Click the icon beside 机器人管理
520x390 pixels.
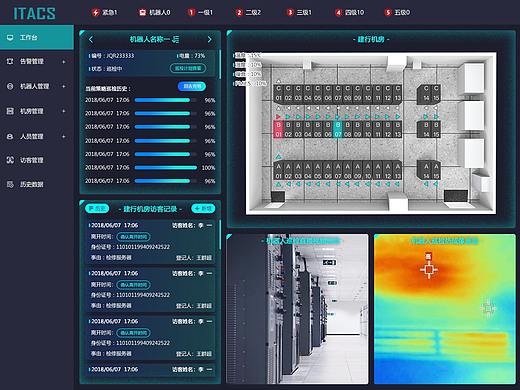pyautogui.click(x=10, y=86)
